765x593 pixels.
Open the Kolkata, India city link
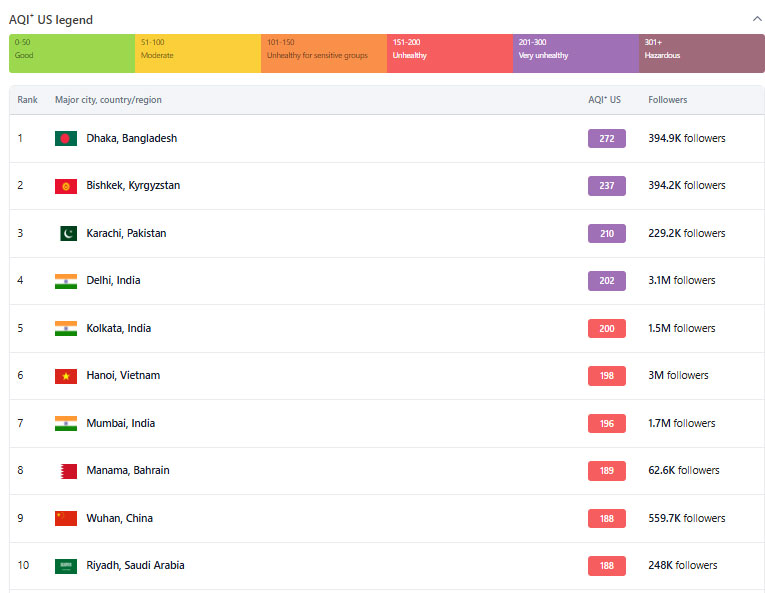(119, 328)
